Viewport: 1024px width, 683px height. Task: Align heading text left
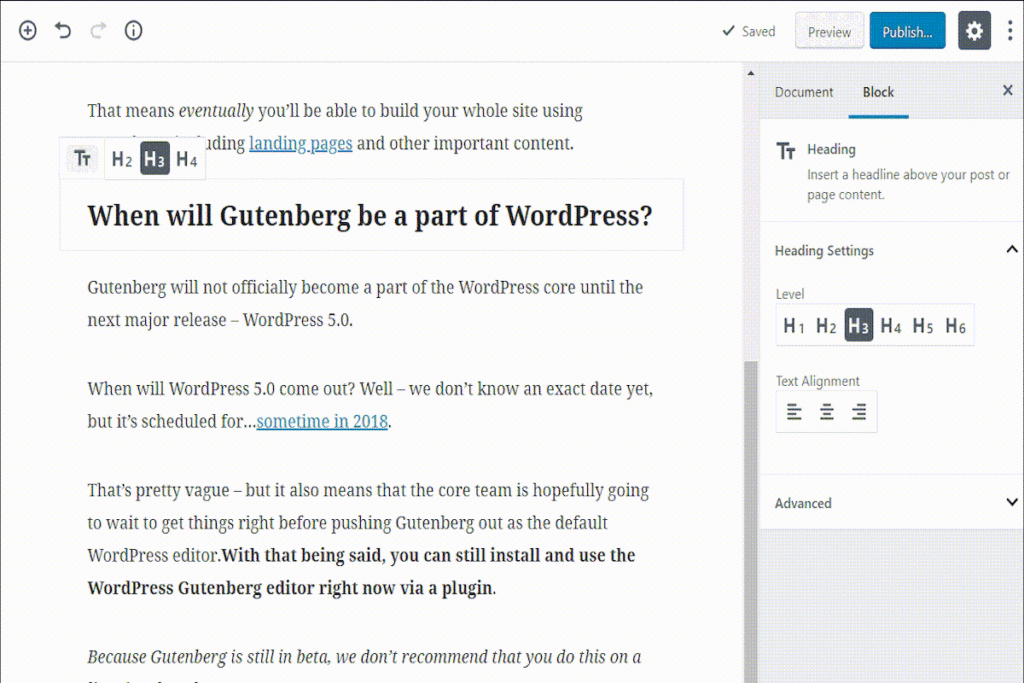794,411
